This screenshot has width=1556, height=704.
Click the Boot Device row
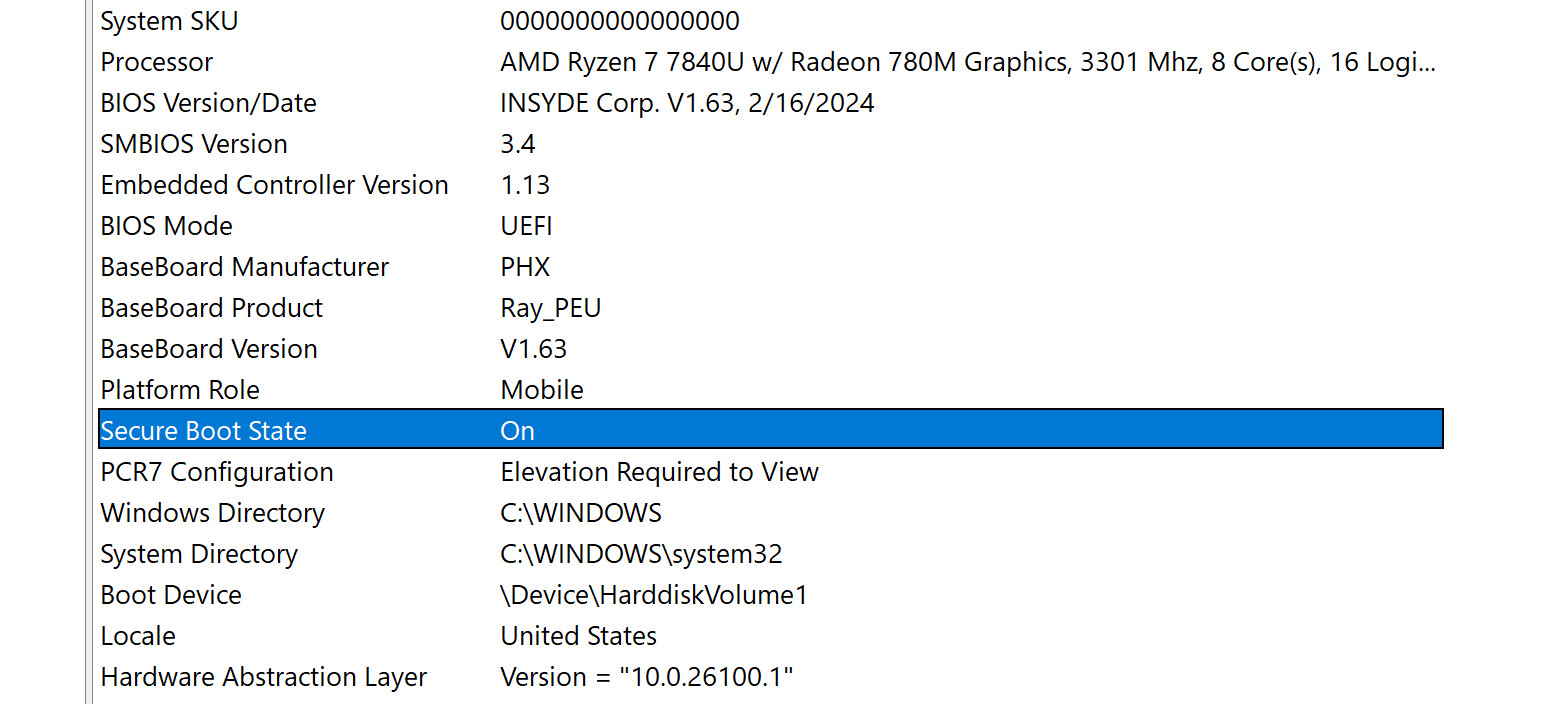pos(171,595)
